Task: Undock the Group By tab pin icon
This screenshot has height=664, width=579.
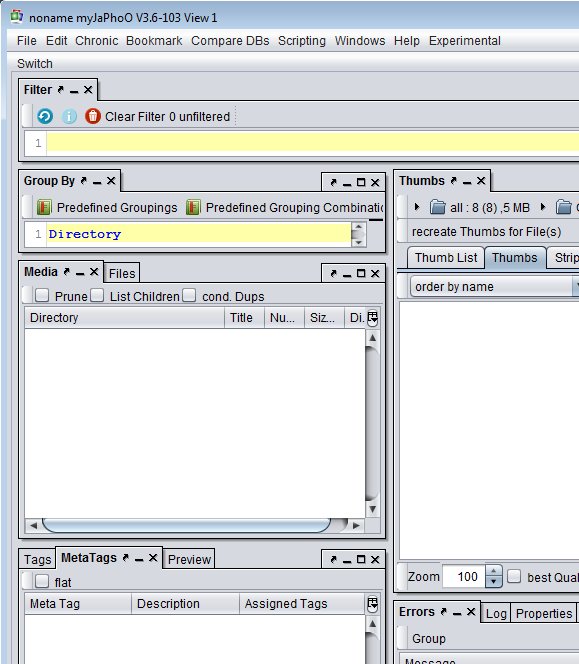Action: tap(83, 181)
